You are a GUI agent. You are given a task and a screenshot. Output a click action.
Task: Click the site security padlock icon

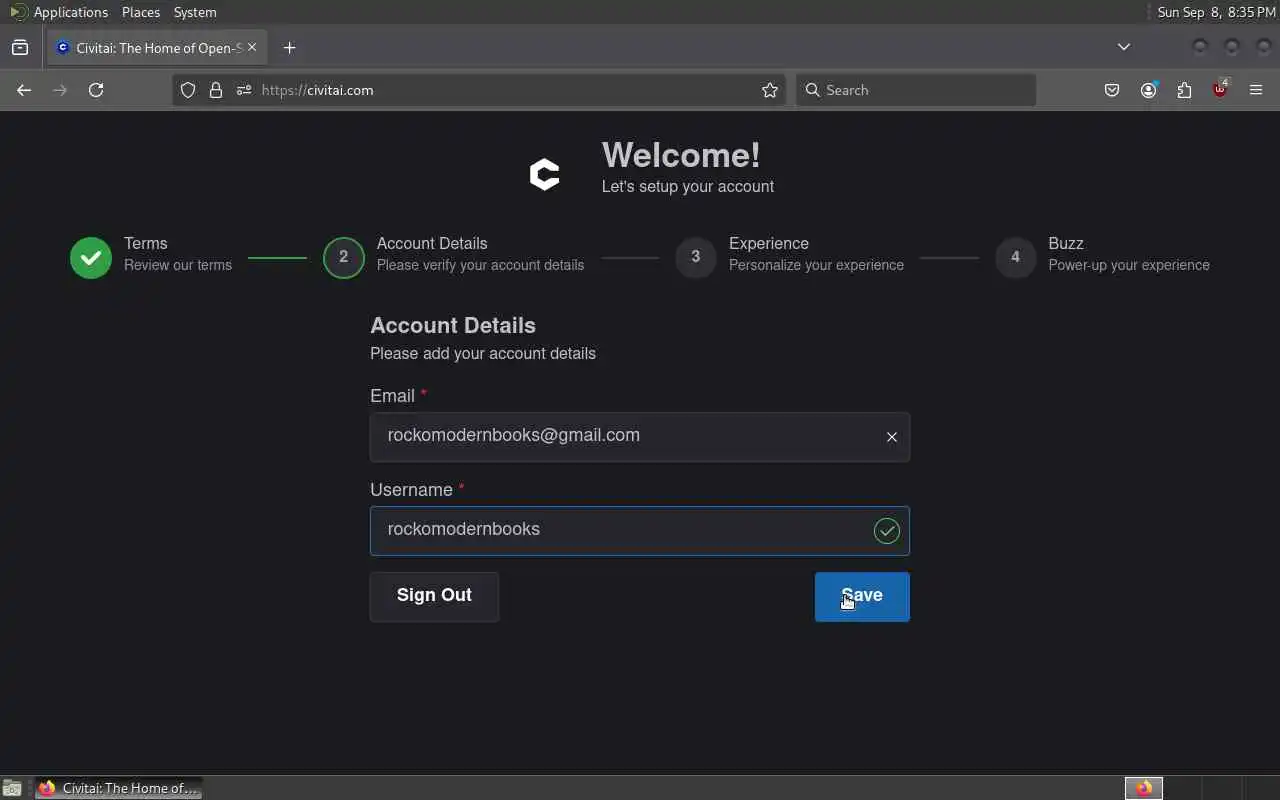tap(215, 90)
